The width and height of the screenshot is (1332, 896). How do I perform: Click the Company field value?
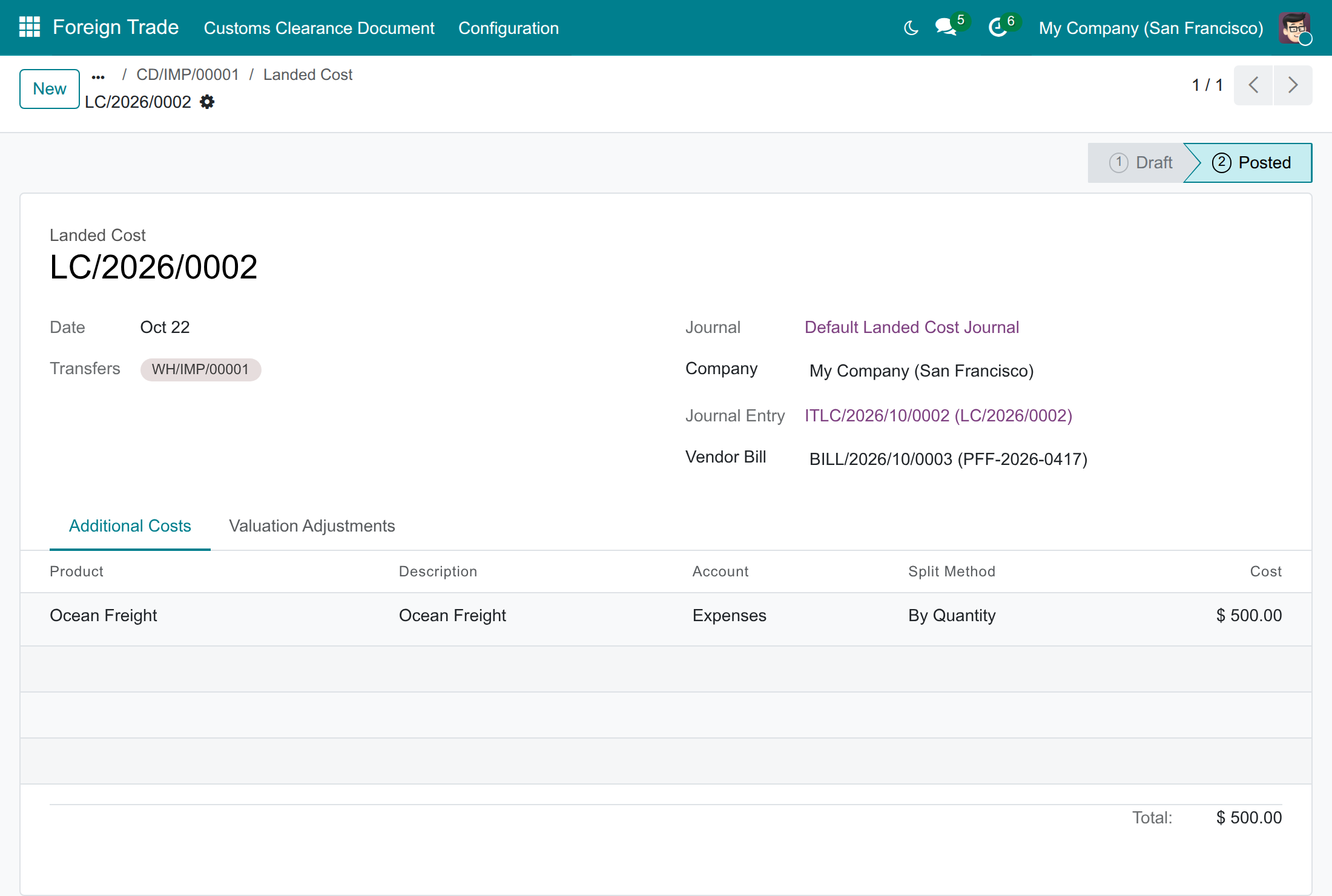point(922,371)
